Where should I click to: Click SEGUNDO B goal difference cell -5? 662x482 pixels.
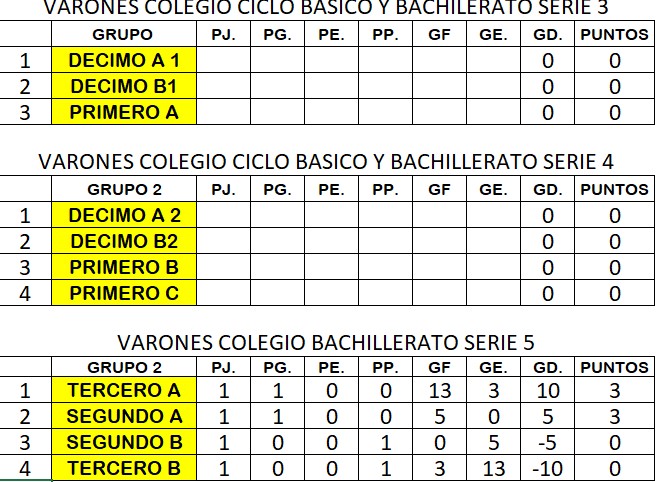click(x=548, y=442)
